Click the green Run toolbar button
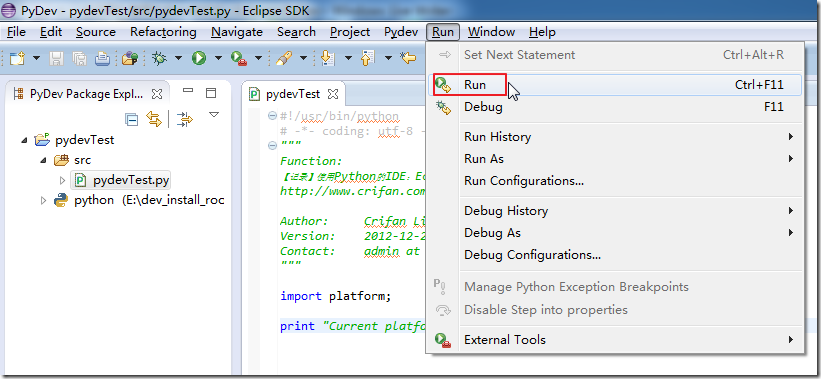 [x=198, y=58]
